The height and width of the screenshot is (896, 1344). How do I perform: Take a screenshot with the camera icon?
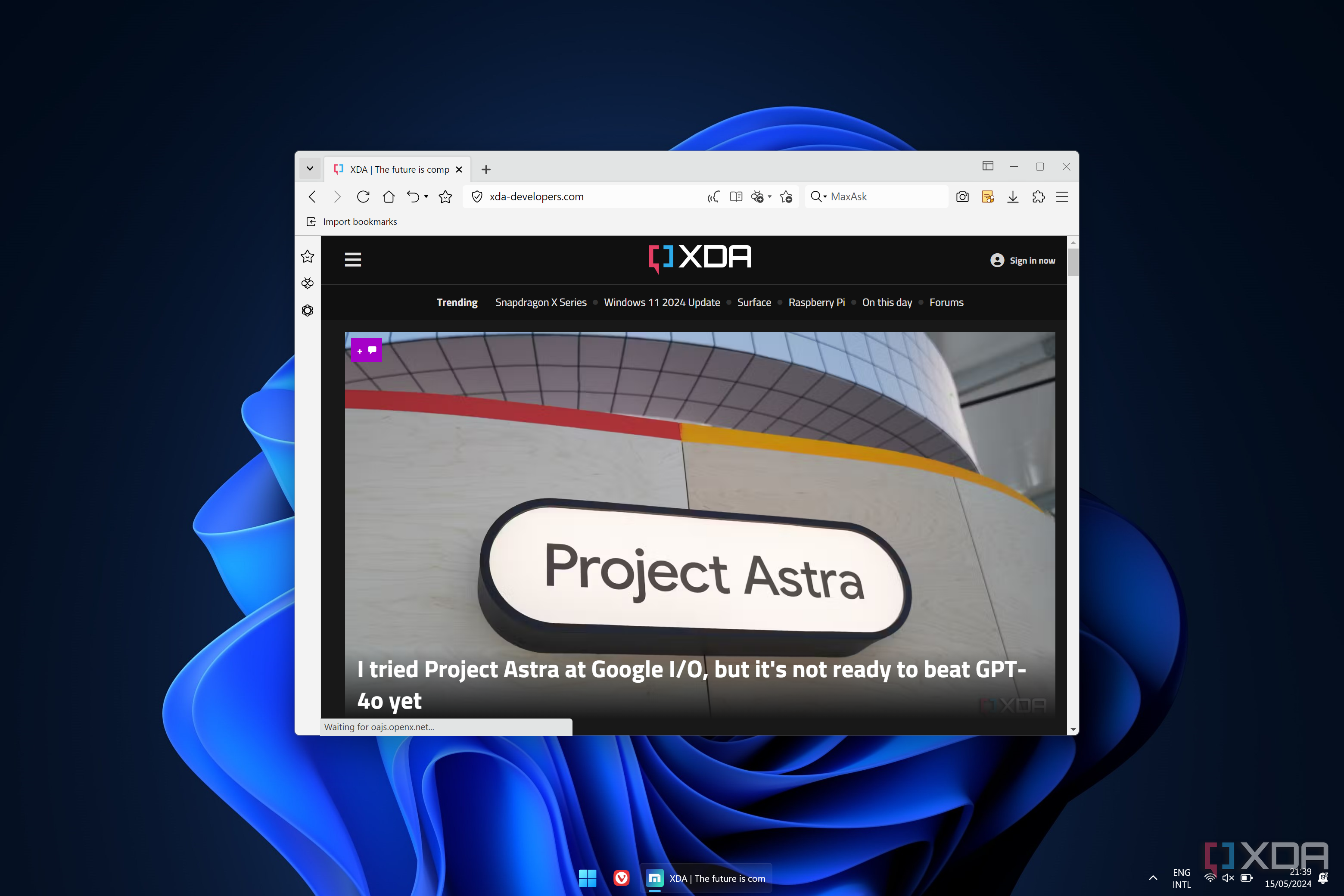(962, 196)
